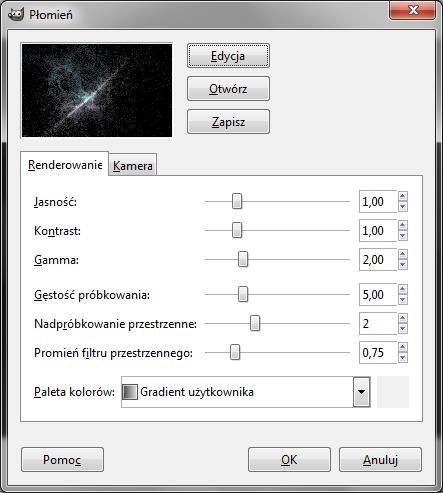Open the Paleta kolorów dropdown arrow
The width and height of the screenshot is (443, 493).
point(361,392)
